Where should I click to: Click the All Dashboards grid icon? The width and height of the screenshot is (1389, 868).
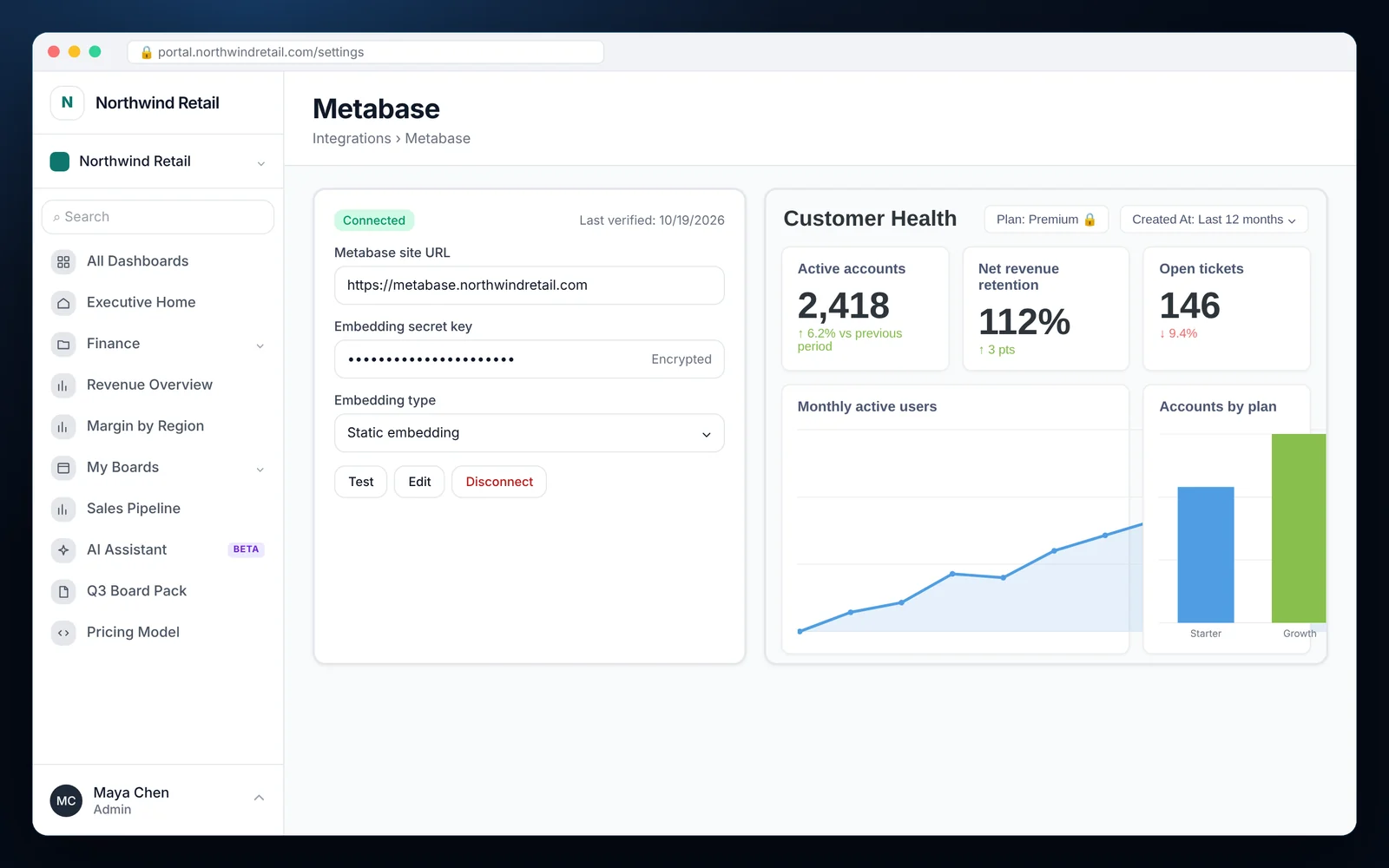point(63,261)
